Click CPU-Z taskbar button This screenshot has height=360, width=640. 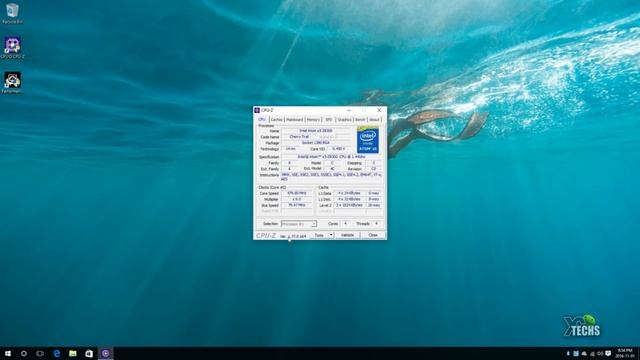(x=106, y=353)
